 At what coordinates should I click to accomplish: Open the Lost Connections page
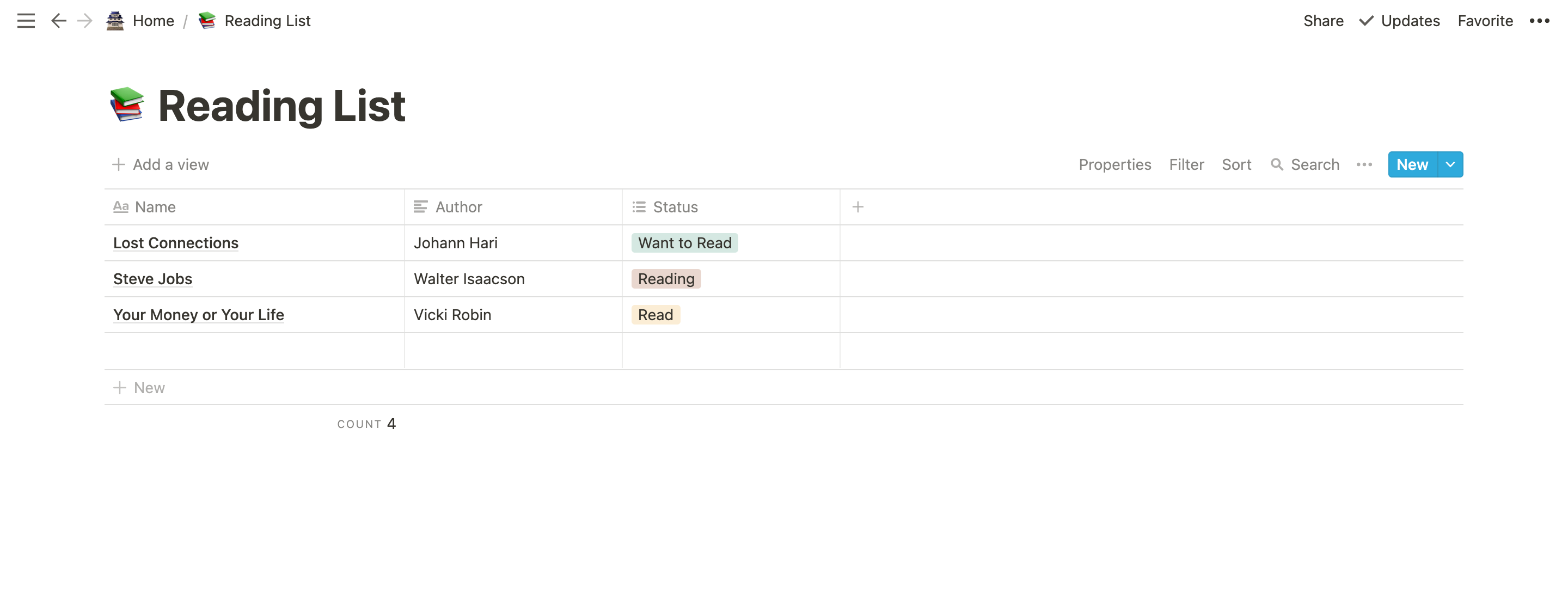click(x=176, y=243)
